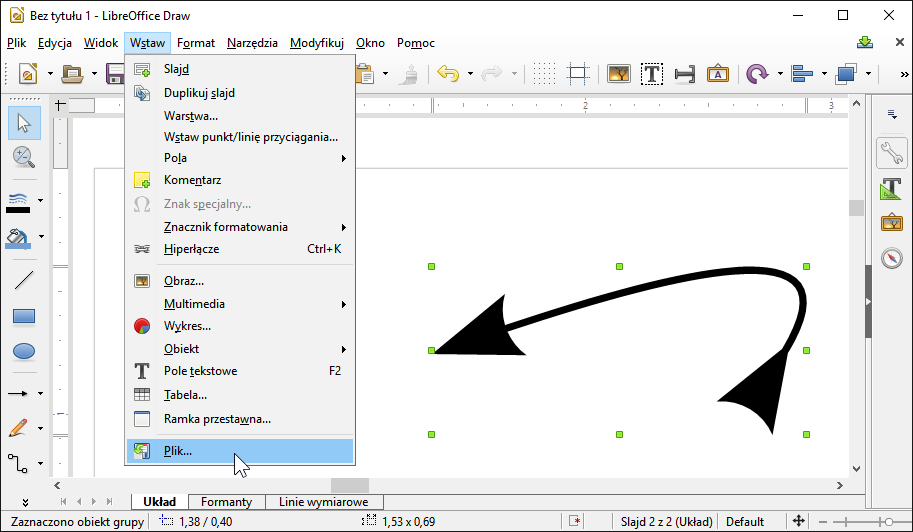
Task: Click the Paste clipboard icon
Action: [x=366, y=74]
